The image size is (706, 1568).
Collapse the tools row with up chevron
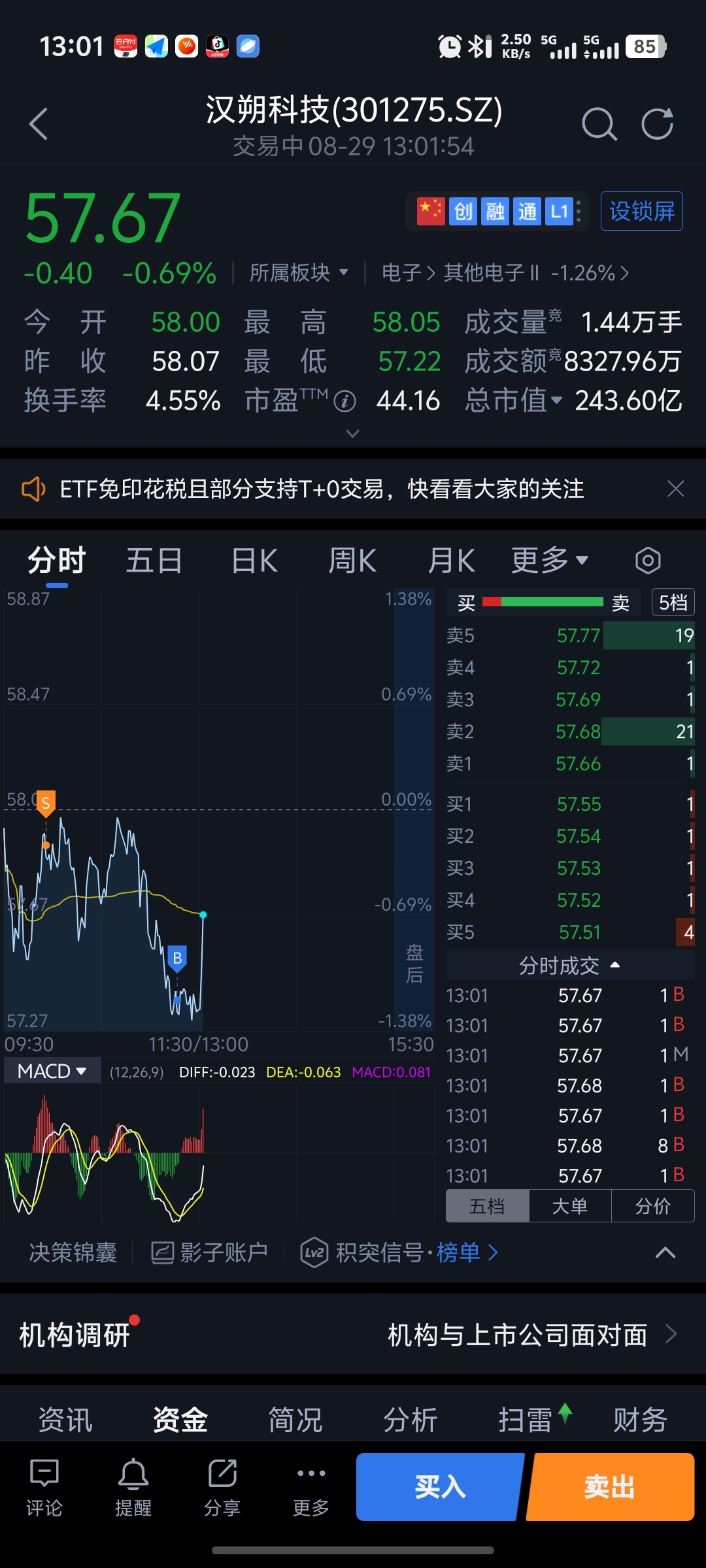(x=665, y=1252)
